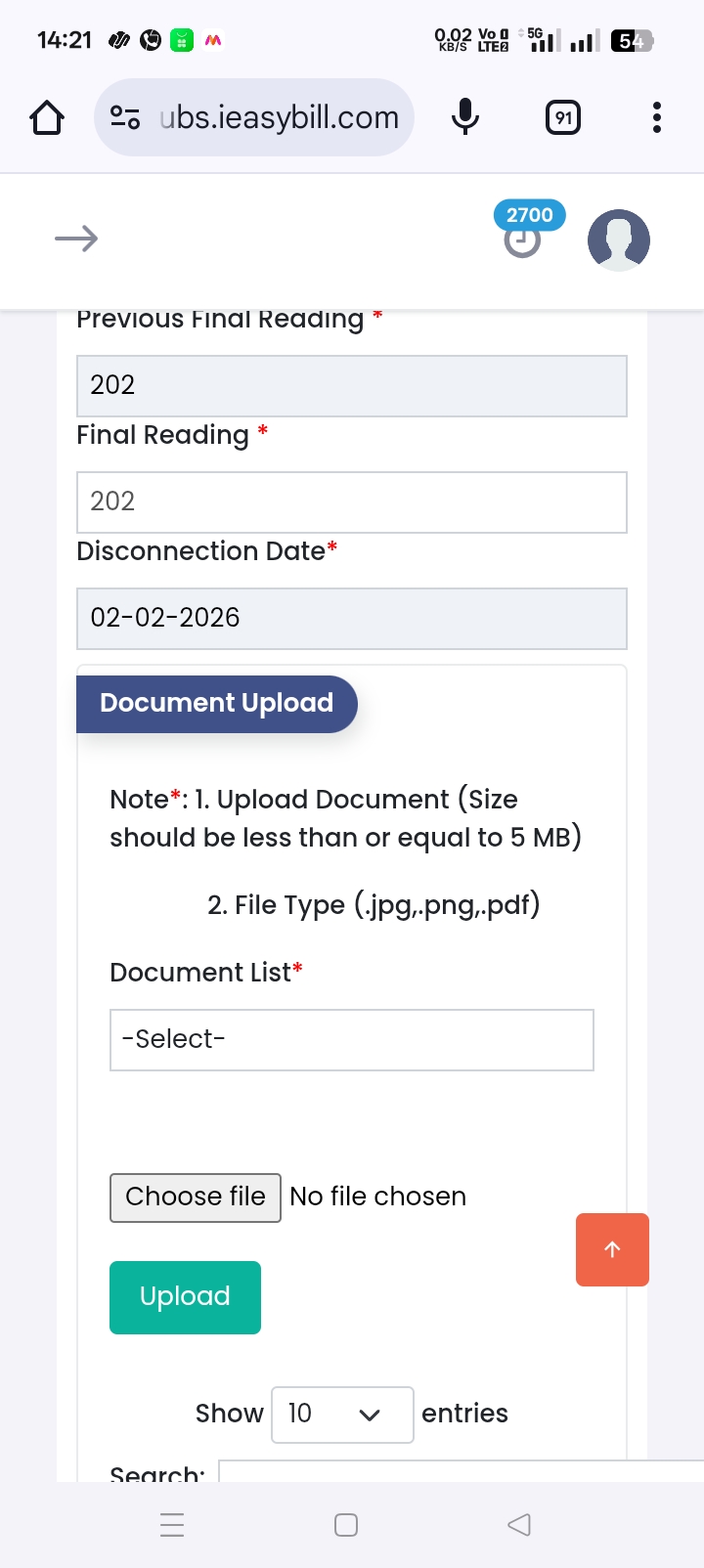Expand sidebar with the right arrow icon

[76, 239]
